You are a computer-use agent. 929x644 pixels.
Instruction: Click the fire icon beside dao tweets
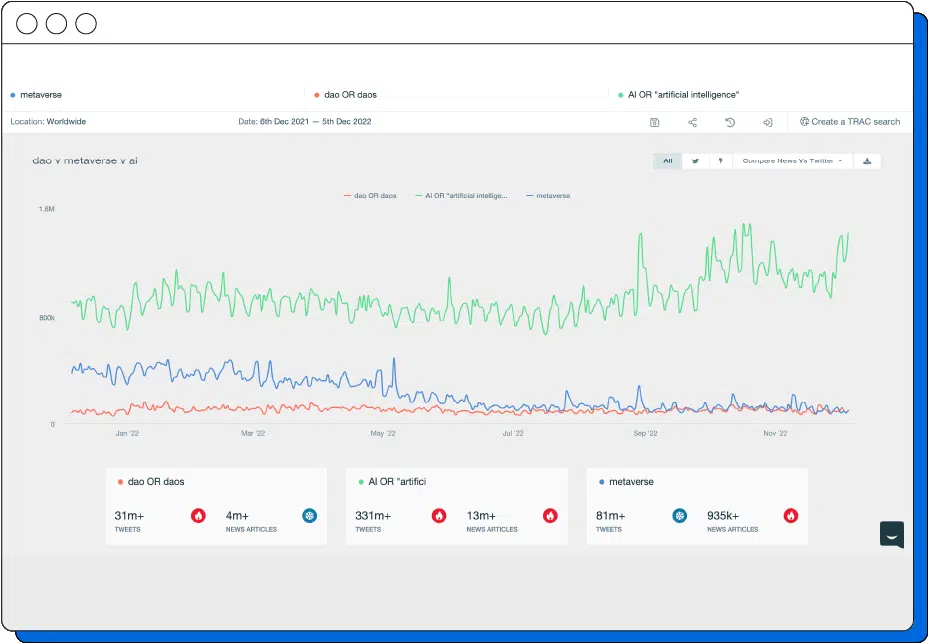(199, 516)
